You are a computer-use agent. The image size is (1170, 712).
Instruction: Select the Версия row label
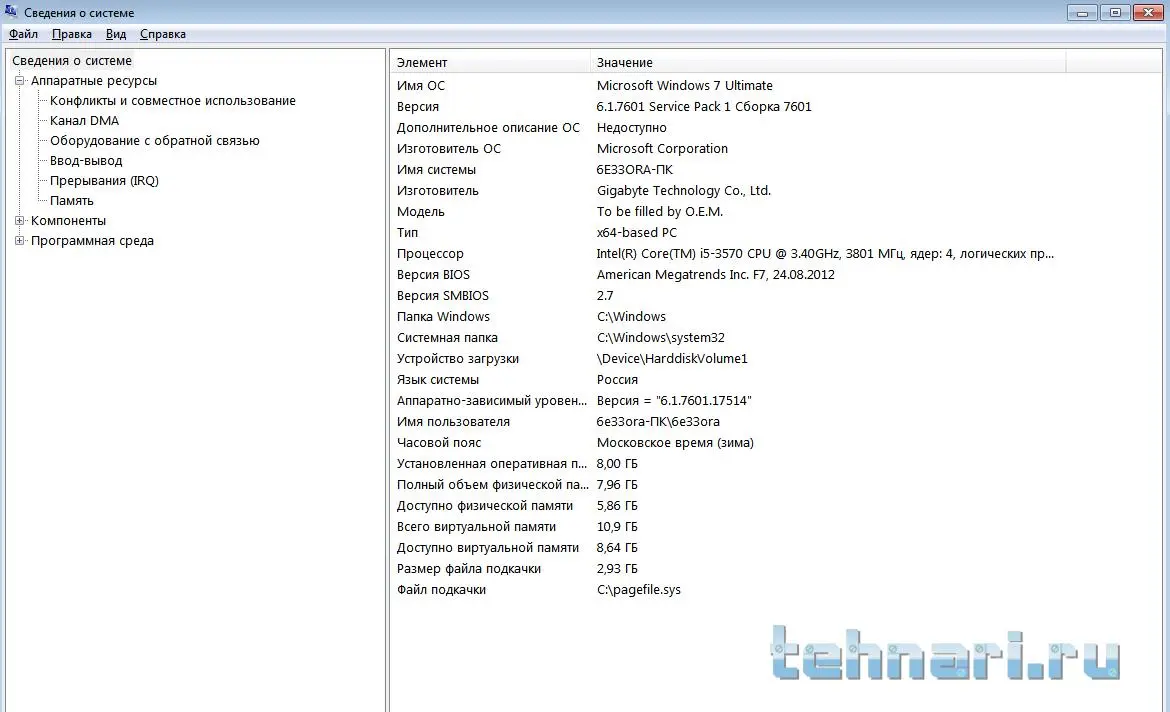click(x=418, y=107)
